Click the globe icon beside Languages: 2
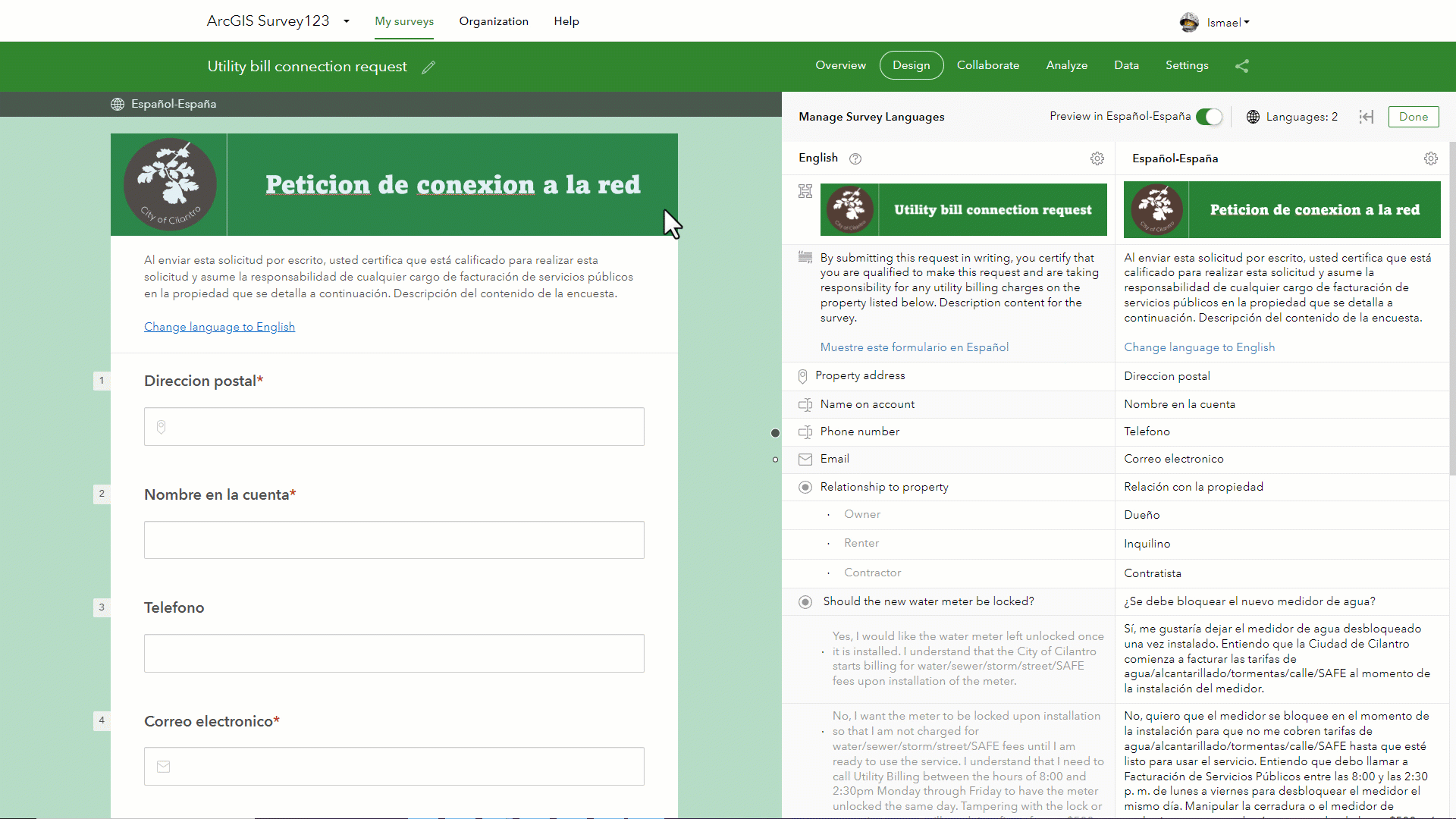 [x=1253, y=117]
